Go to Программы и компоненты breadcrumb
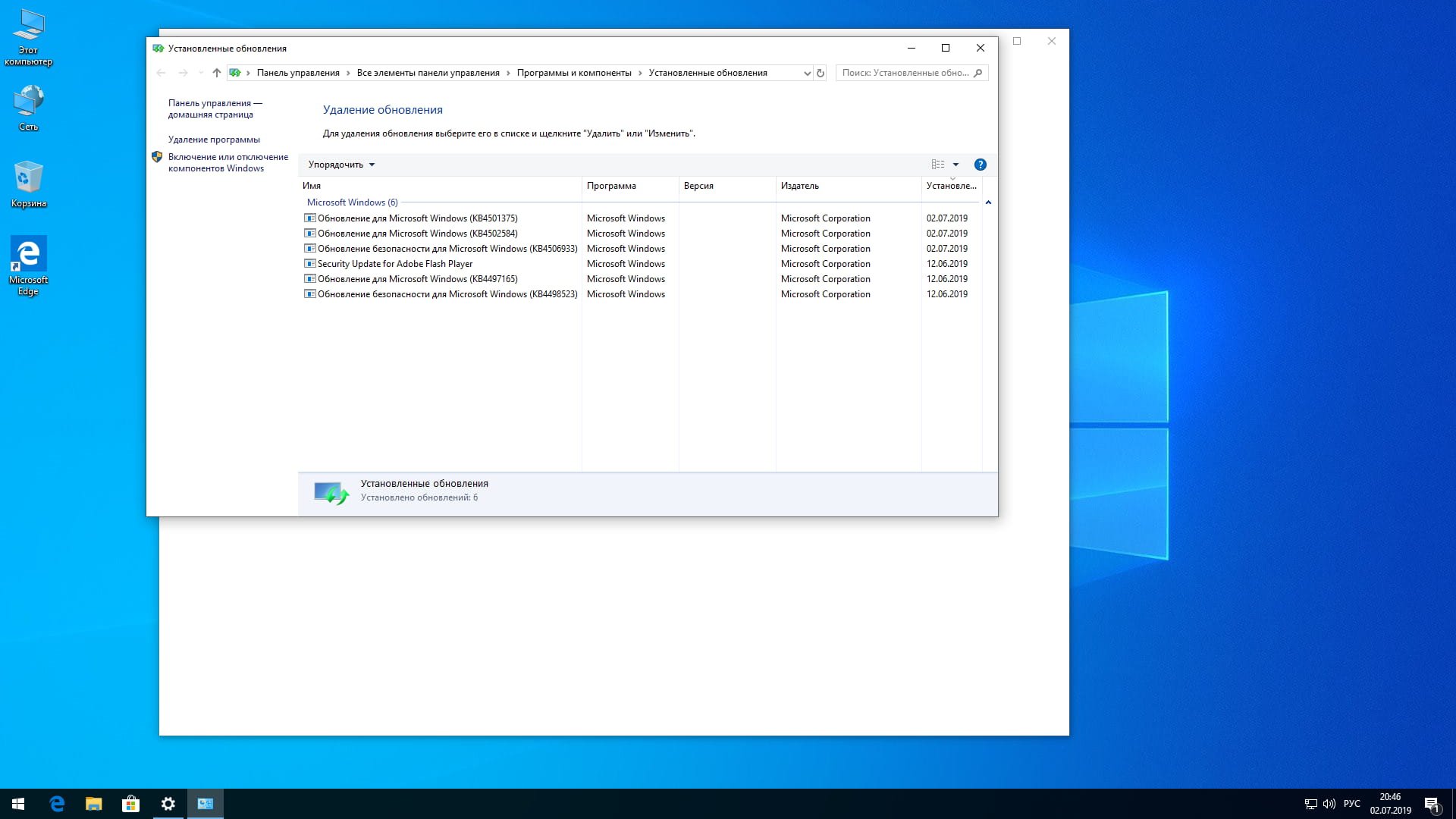The height and width of the screenshot is (819, 1456). point(574,73)
